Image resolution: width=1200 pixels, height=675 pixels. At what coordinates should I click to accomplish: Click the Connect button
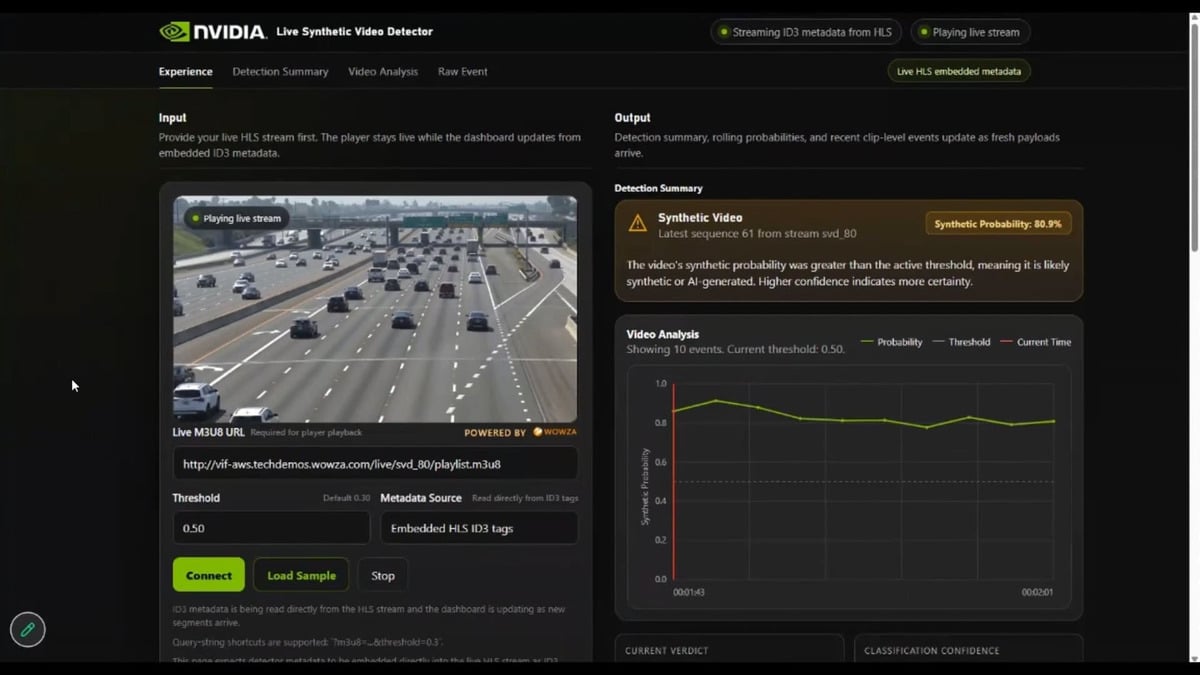point(209,575)
